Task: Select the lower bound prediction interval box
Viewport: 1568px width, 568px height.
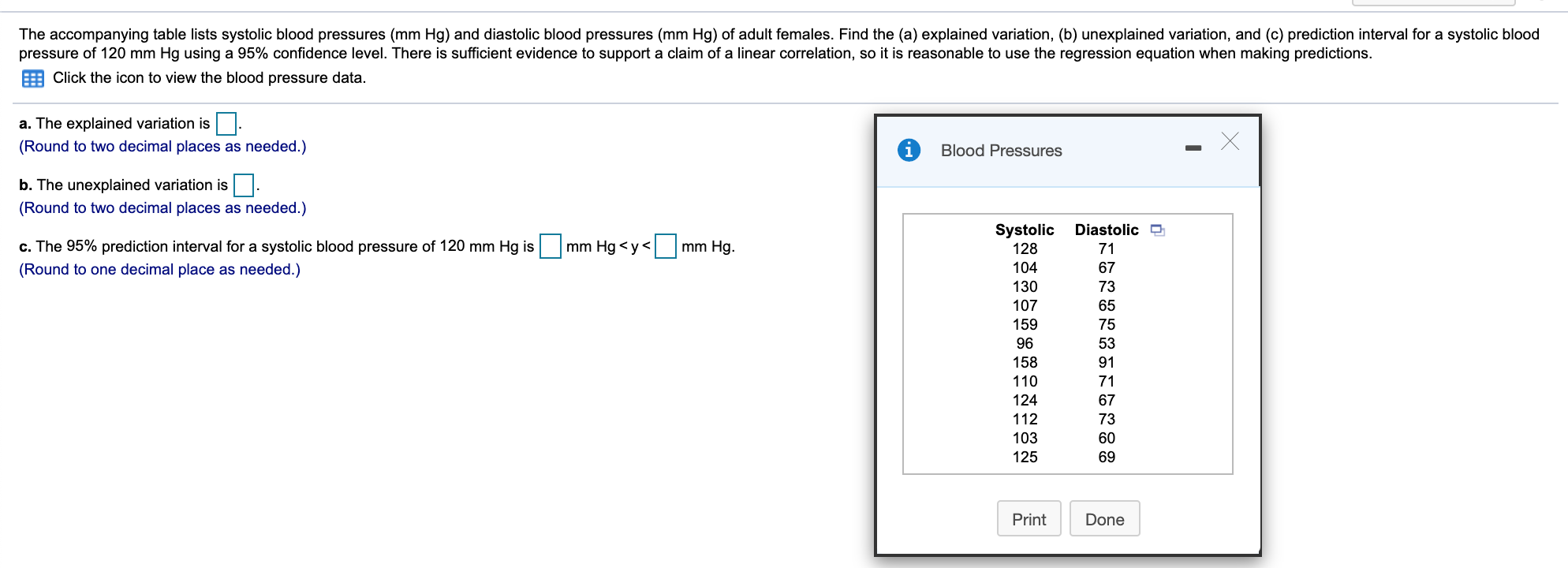Action: click(x=550, y=246)
